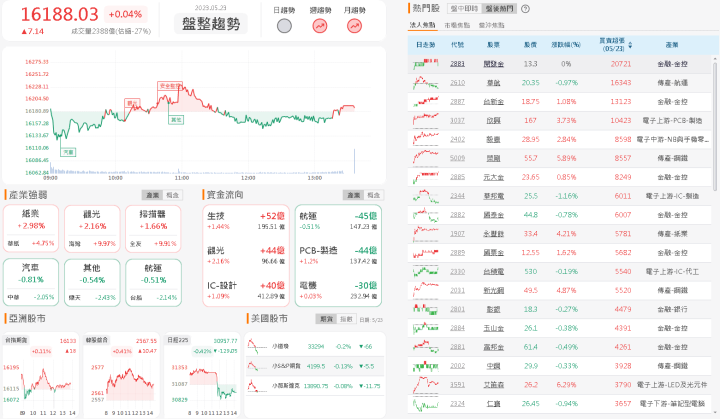720x419 pixels.
Task: Click the weekly trend (週趨勢) up-arrow icon
Action: [320, 26]
